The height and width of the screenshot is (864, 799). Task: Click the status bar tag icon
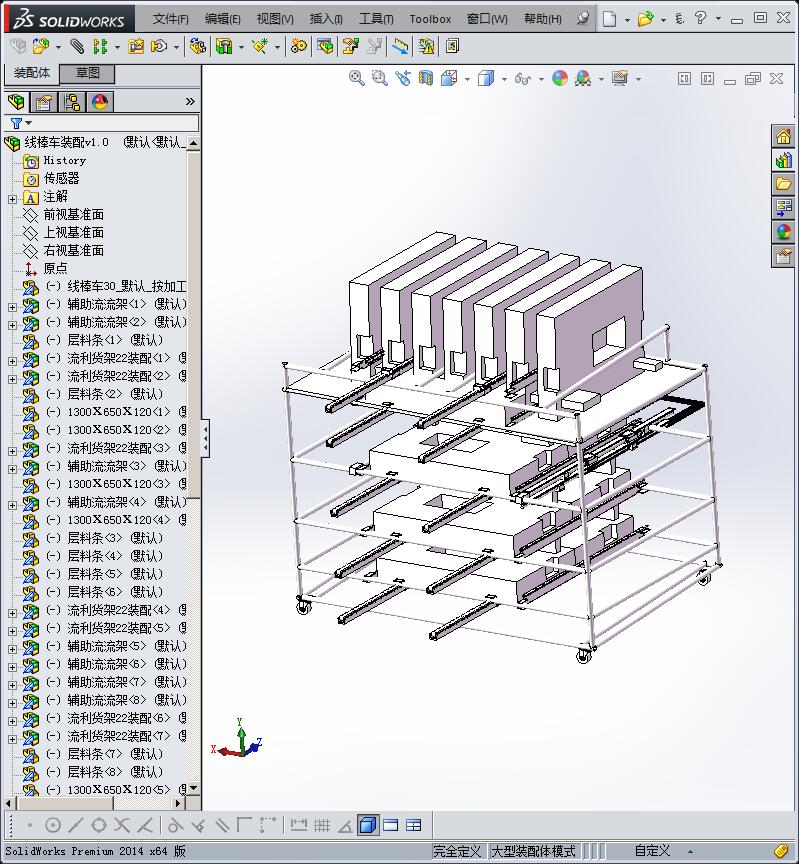pos(781,851)
